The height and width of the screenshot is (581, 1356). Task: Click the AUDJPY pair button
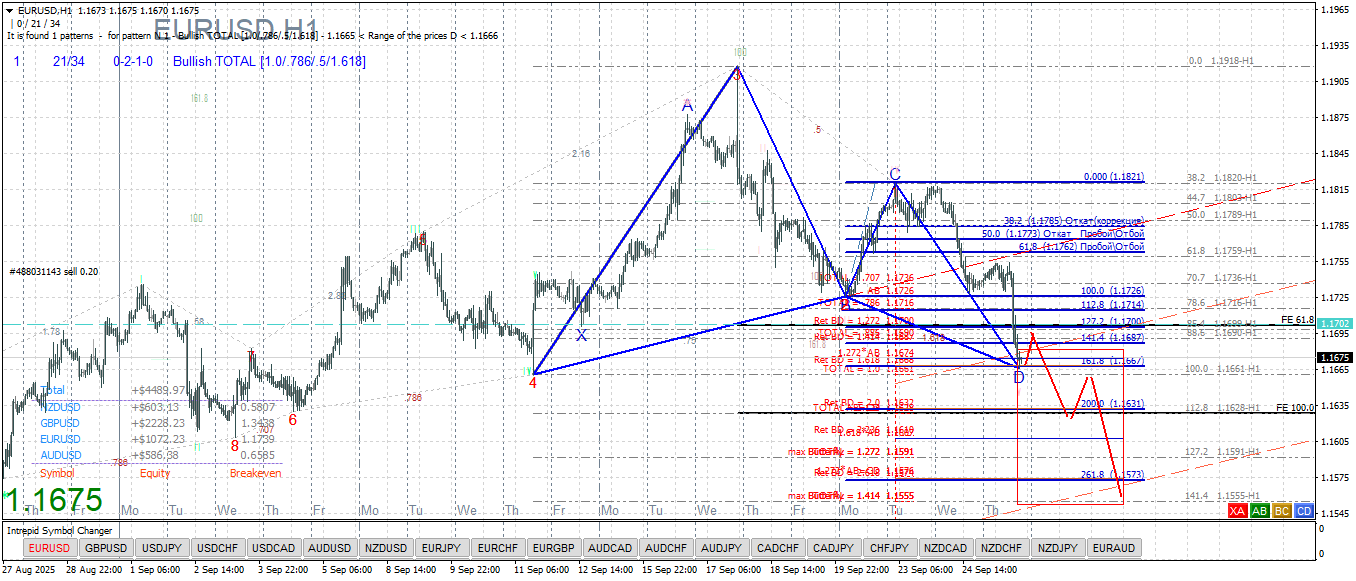[721, 548]
